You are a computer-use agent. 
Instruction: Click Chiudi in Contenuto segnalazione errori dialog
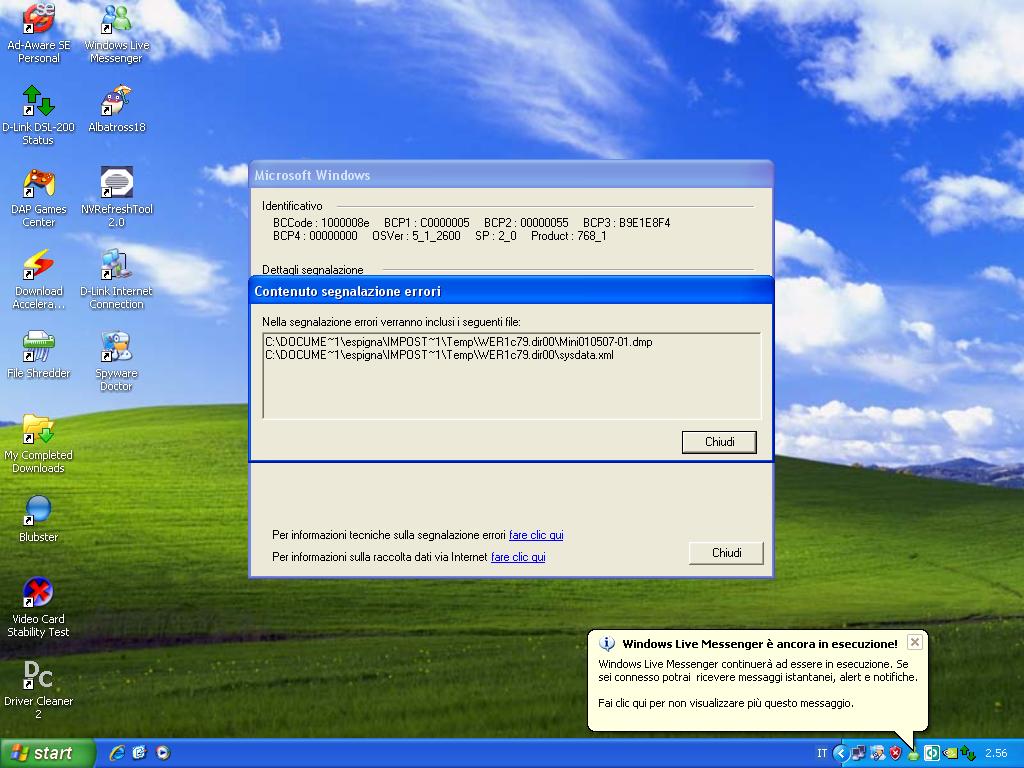[719, 442]
